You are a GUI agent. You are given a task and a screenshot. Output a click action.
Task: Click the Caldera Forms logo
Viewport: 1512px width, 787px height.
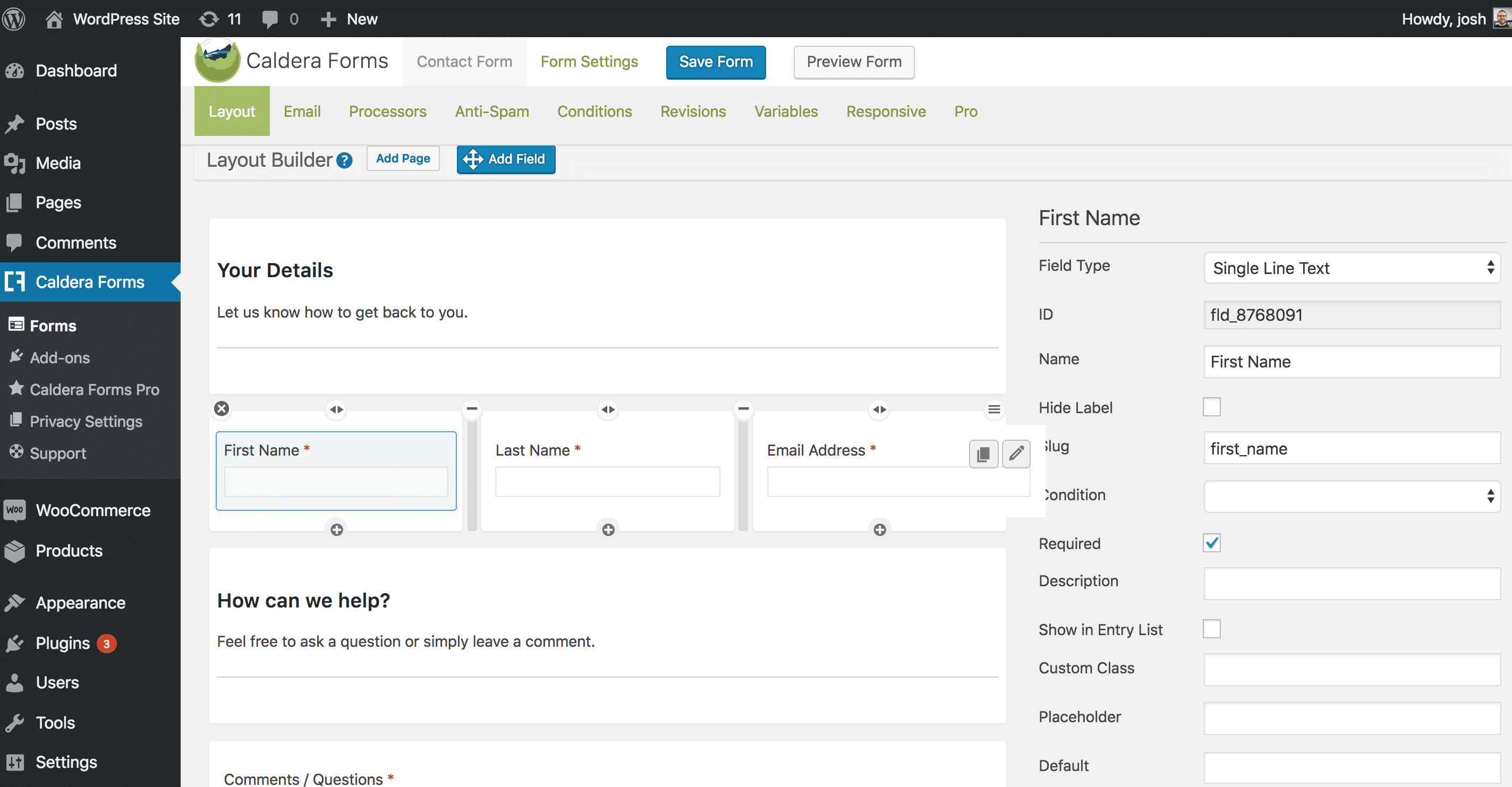(x=217, y=61)
